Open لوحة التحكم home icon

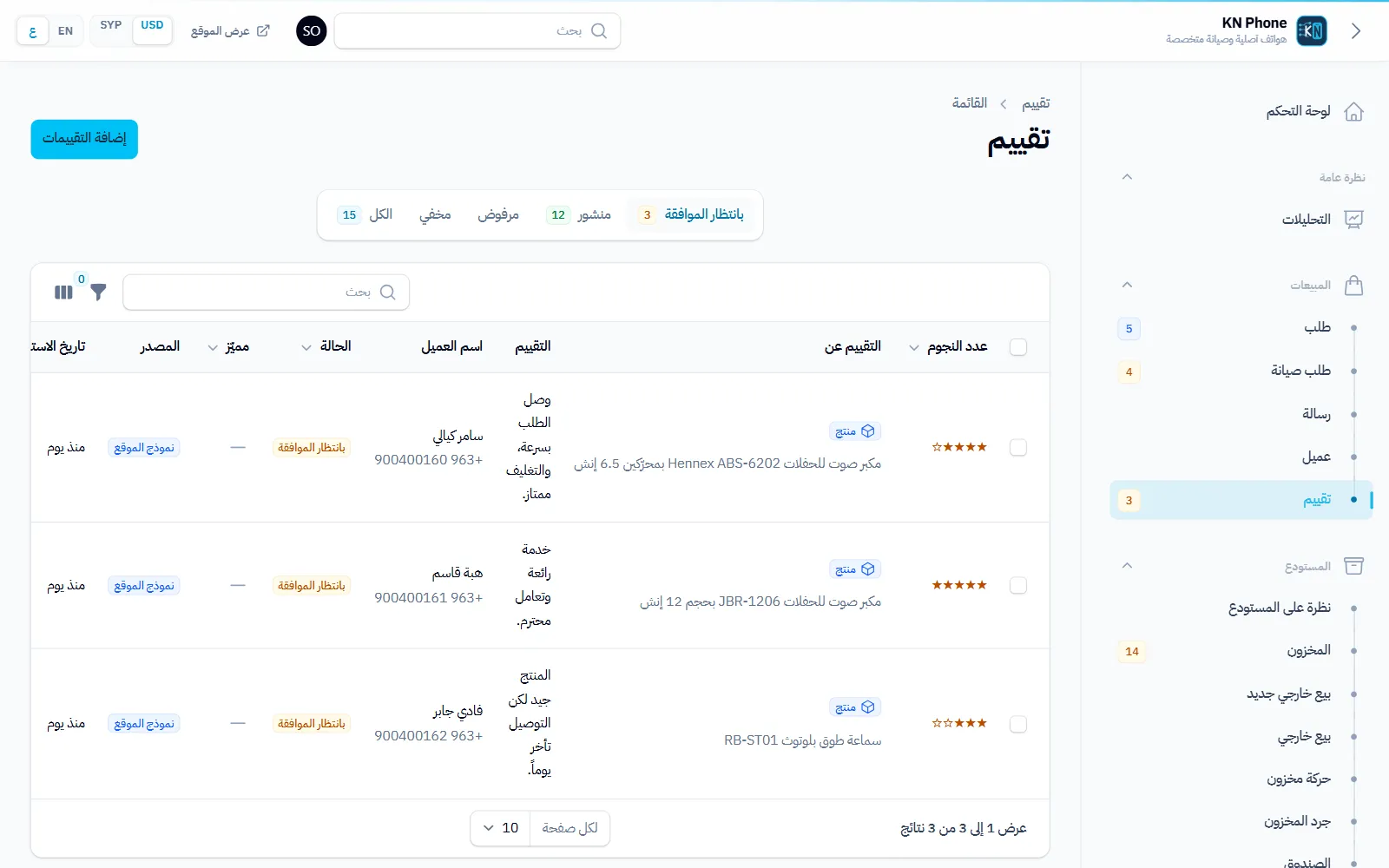point(1353,112)
